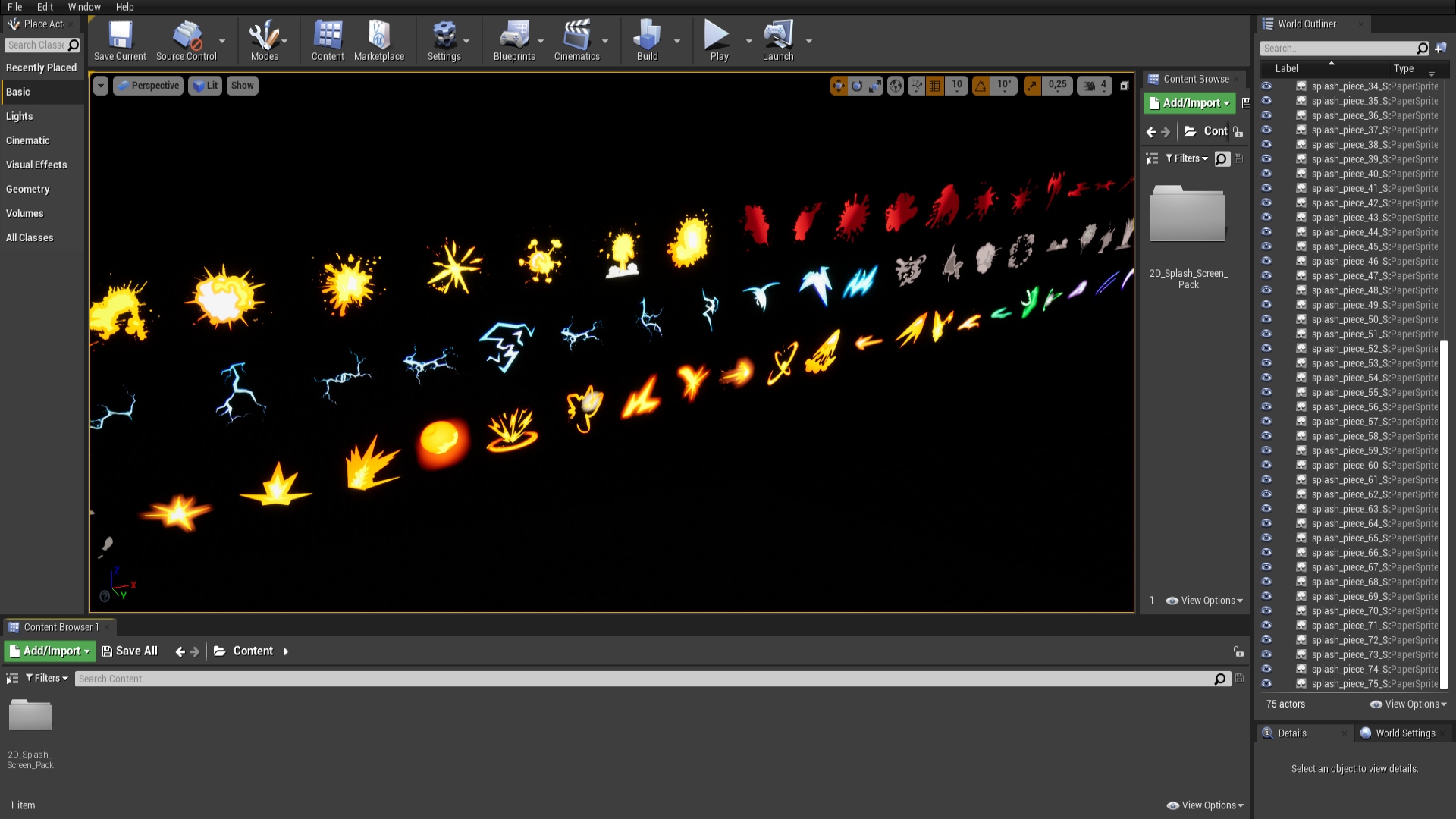Screen dimensions: 1456x819
Task: Hide splash_piece_34 using its eye toggle
Action: click(x=1266, y=86)
